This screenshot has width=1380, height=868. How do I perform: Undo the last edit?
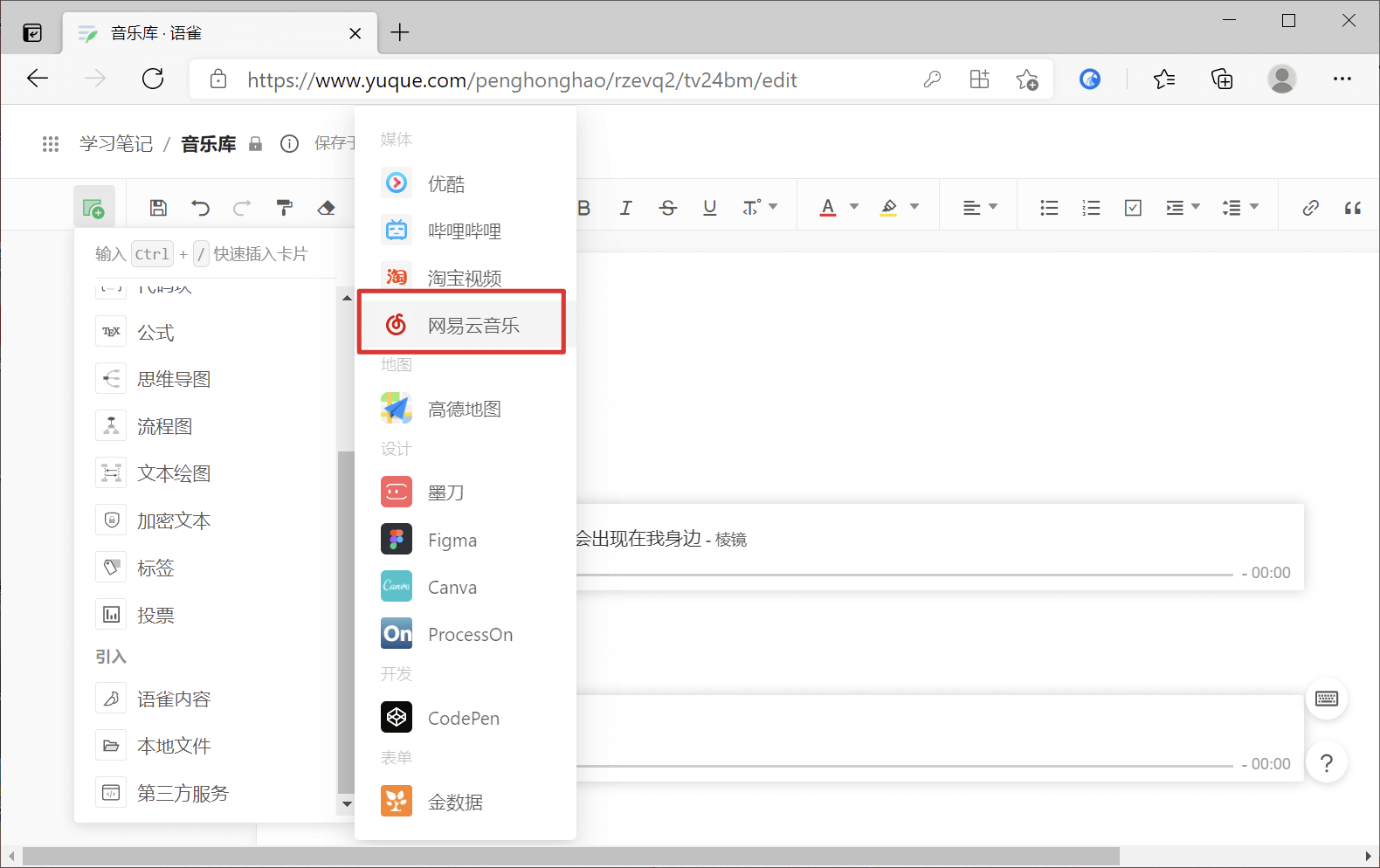coord(200,208)
